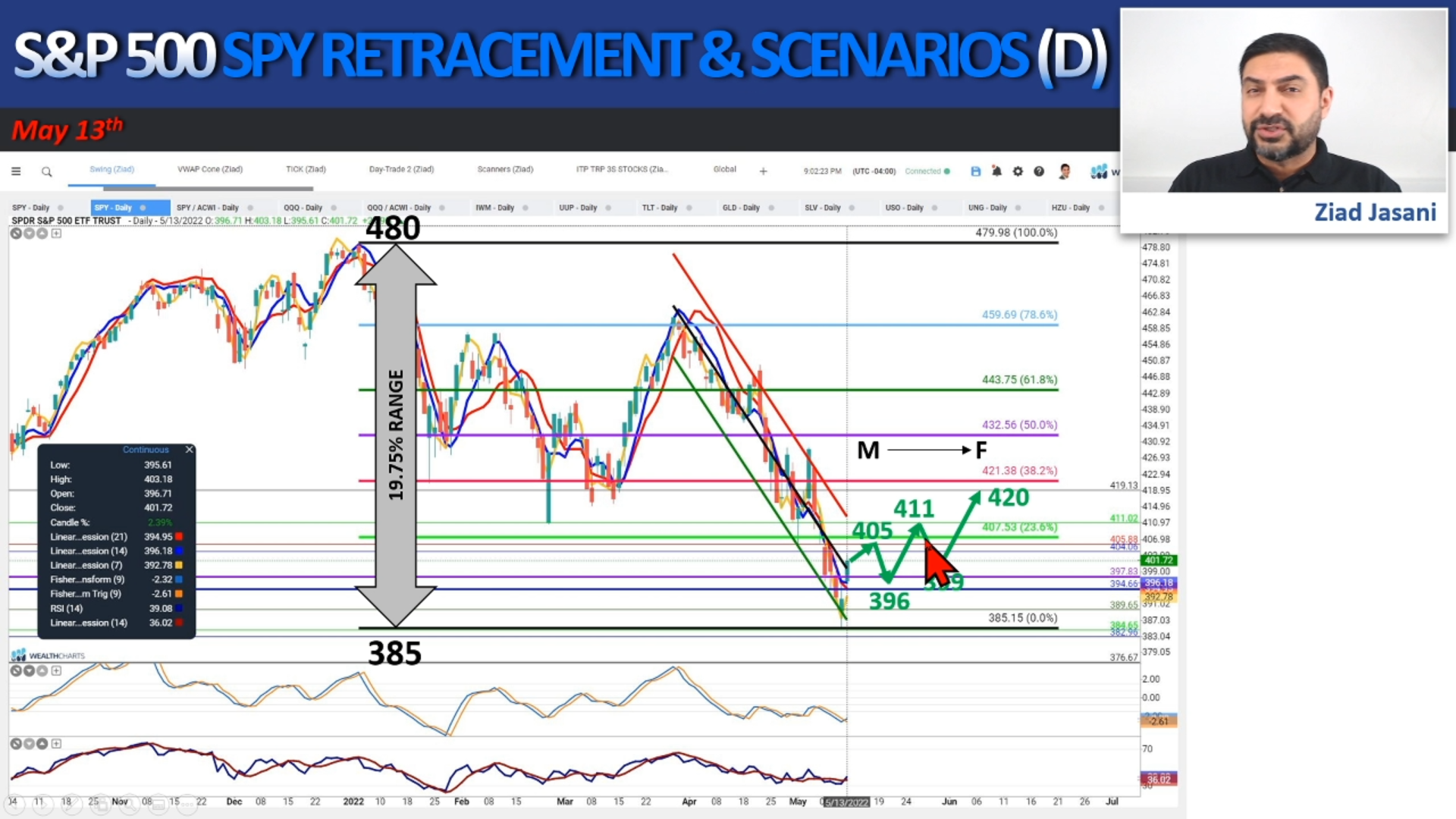Click the yellow Linear Regression (7) color swatch
The height and width of the screenshot is (819, 1456).
(x=179, y=566)
